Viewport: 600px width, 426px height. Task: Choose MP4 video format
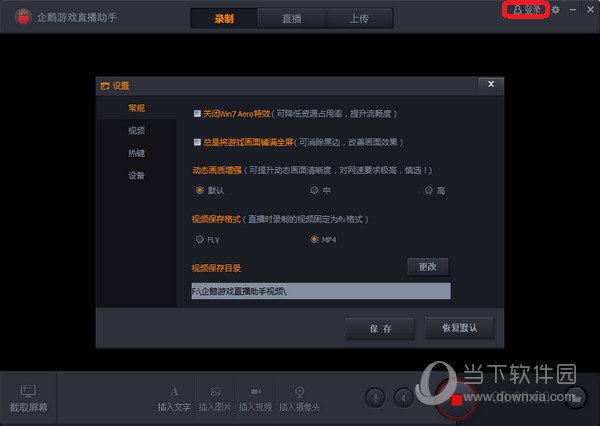pyautogui.click(x=314, y=240)
